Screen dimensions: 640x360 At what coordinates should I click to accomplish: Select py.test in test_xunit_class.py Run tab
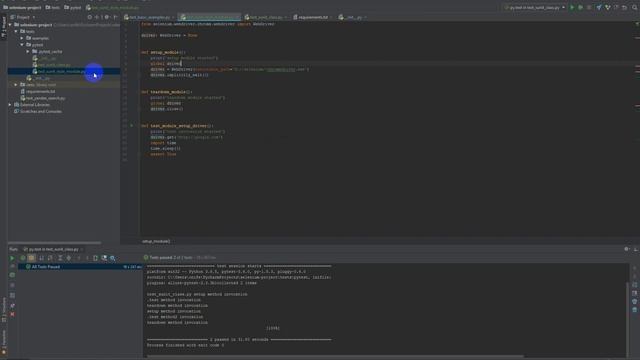coord(53,249)
